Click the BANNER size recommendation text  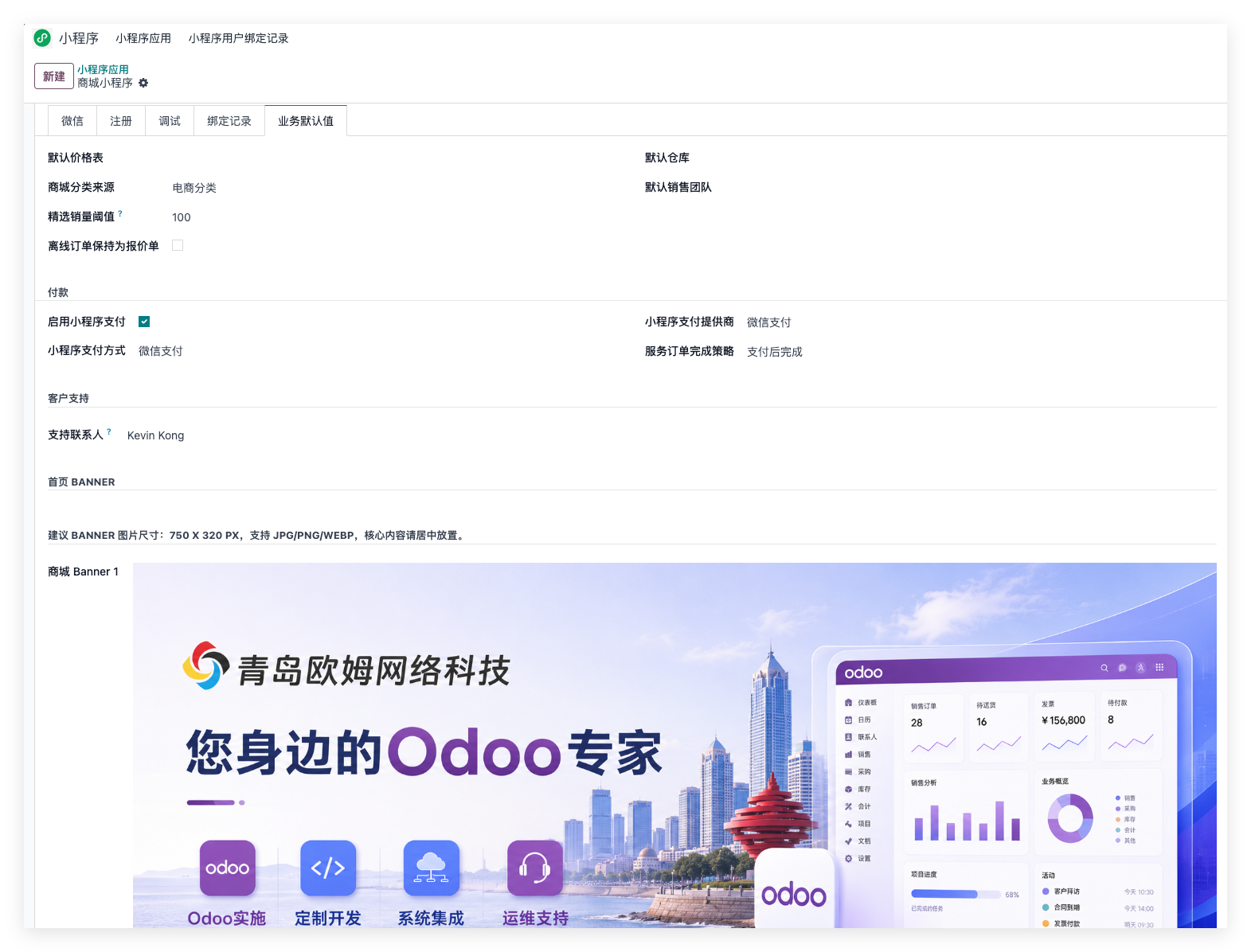(x=256, y=535)
